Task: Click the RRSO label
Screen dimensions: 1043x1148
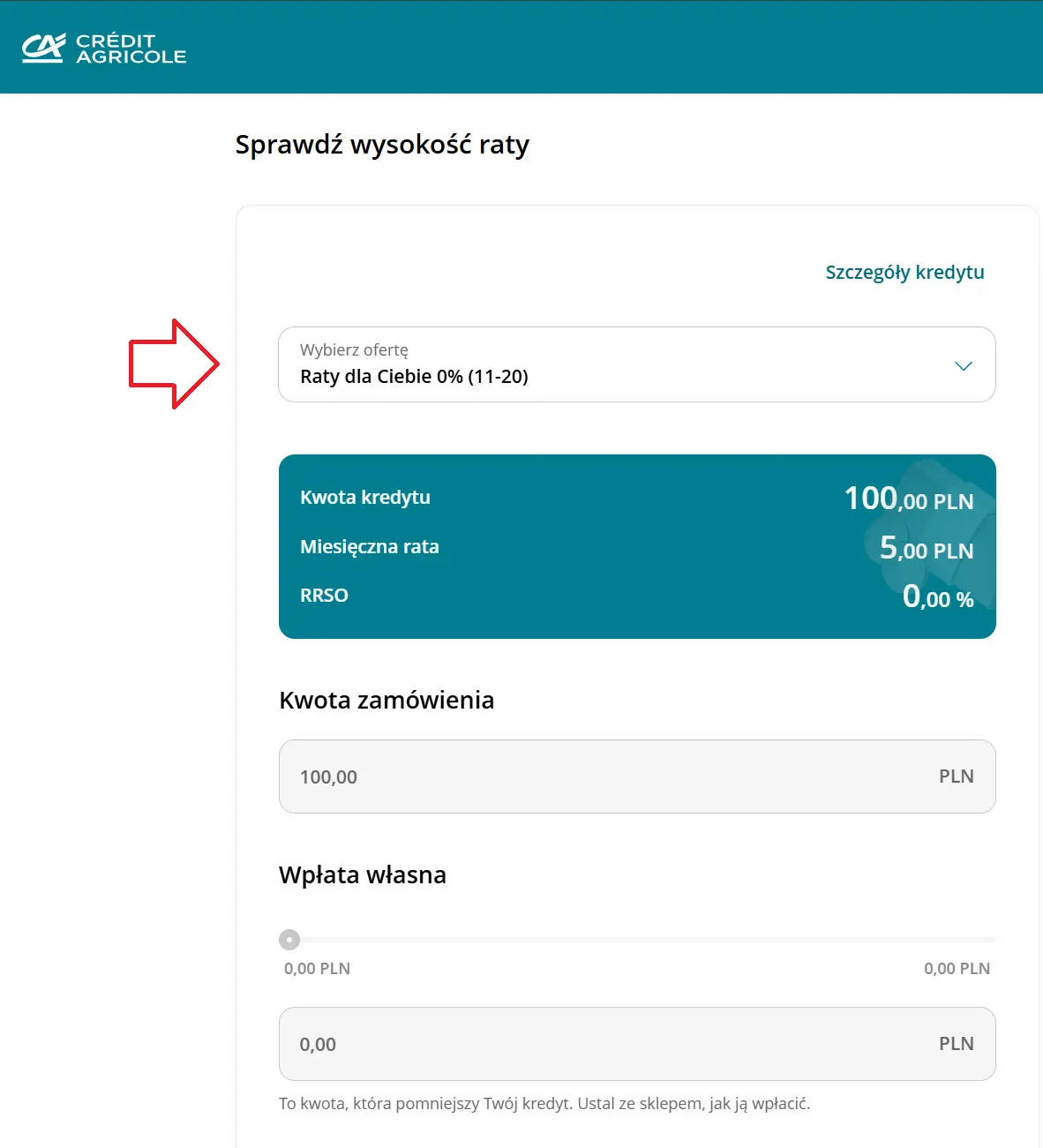Action: [x=324, y=596]
